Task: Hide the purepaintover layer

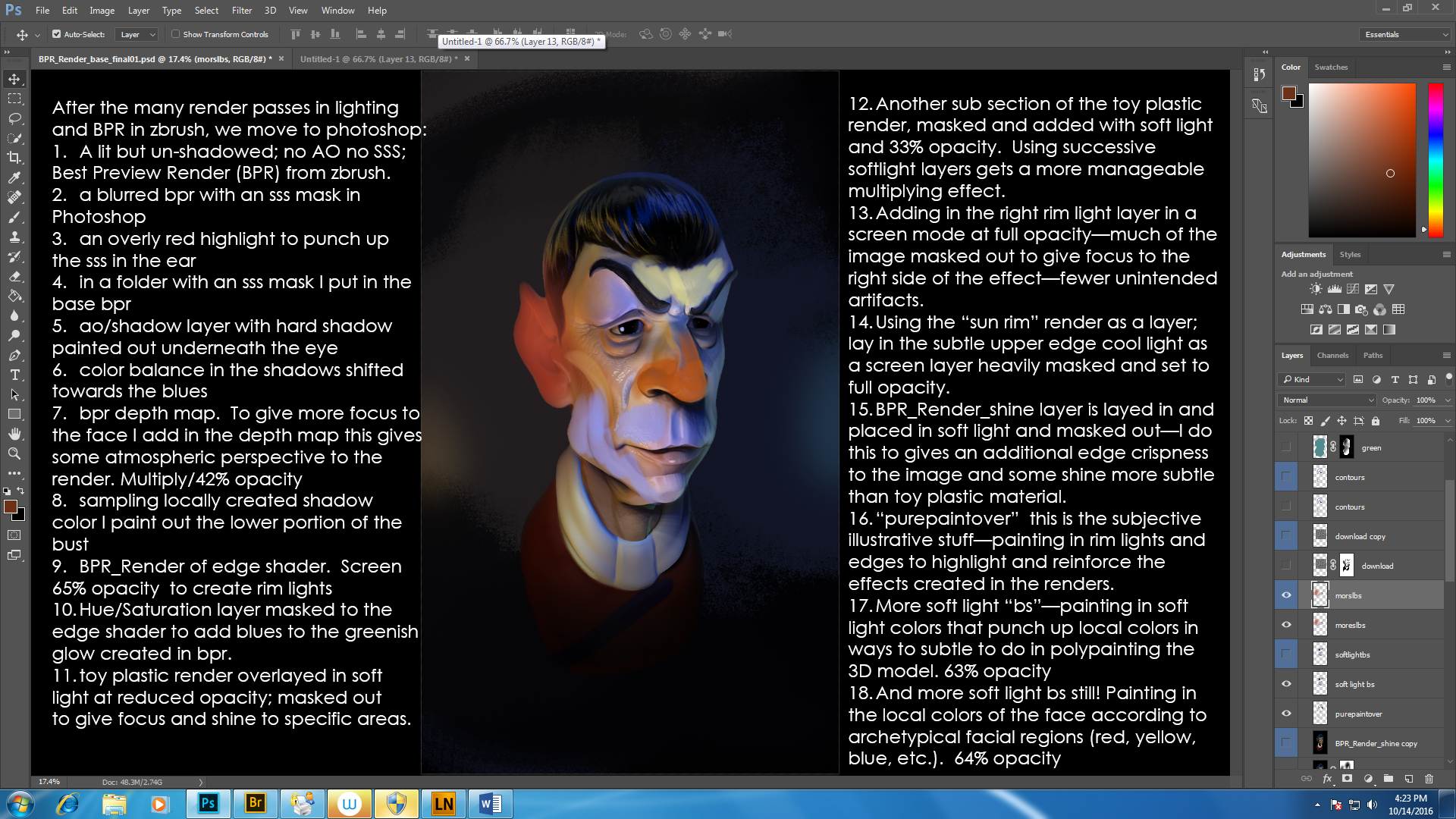Action: (1286, 714)
